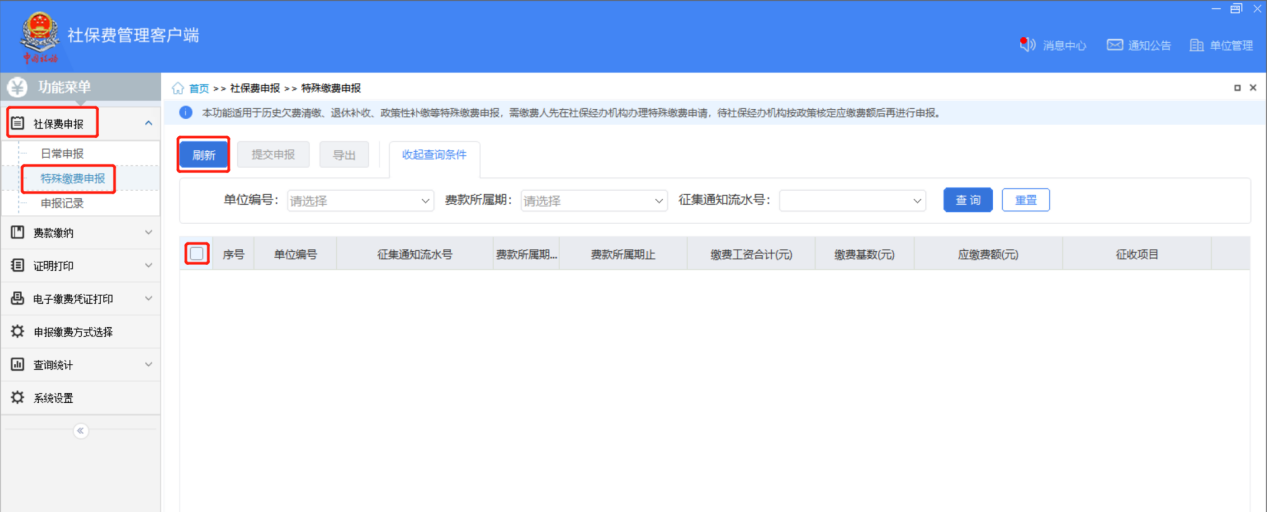Screen dimensions: 1267x512
Task: Click the 通知公告 envelope icon
Action: point(1115,45)
